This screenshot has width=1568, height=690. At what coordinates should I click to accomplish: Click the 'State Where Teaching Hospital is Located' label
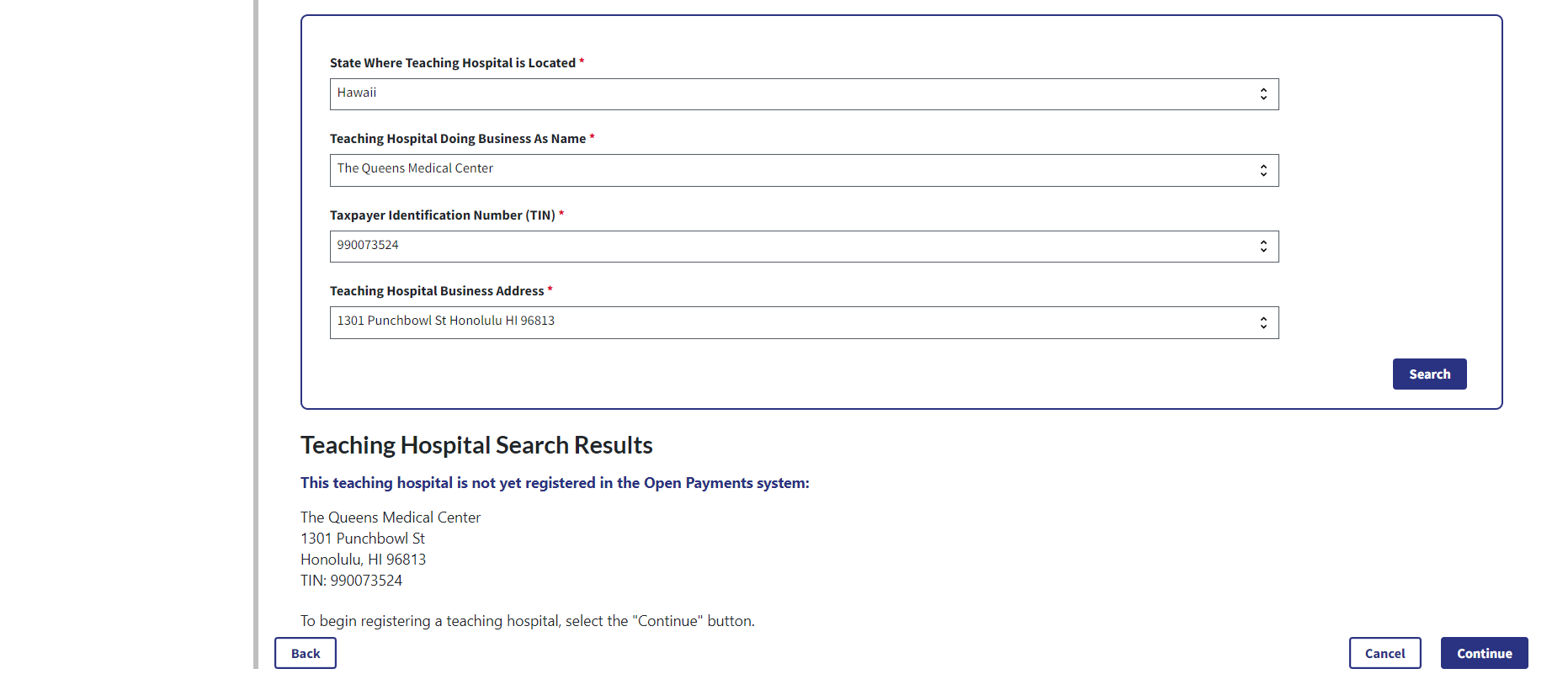coord(453,63)
